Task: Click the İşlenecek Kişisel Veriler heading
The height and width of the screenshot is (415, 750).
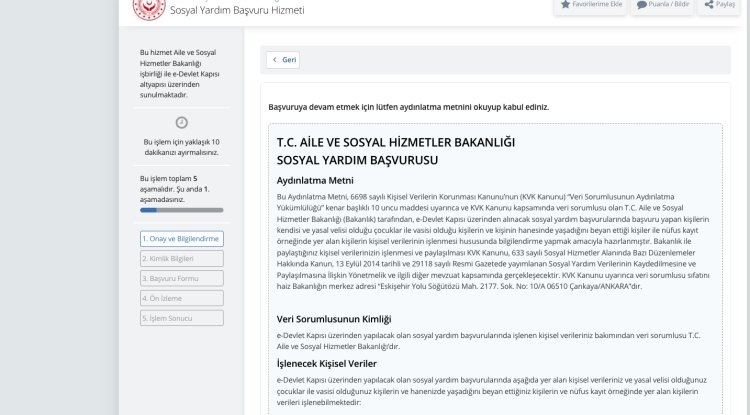Action: (x=327, y=364)
